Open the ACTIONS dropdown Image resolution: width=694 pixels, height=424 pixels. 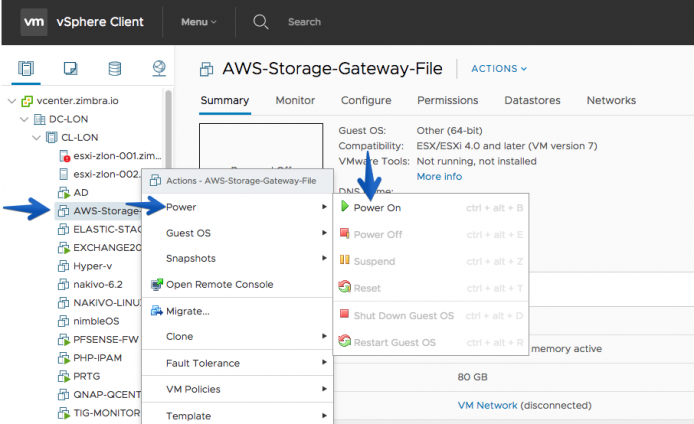(x=499, y=69)
